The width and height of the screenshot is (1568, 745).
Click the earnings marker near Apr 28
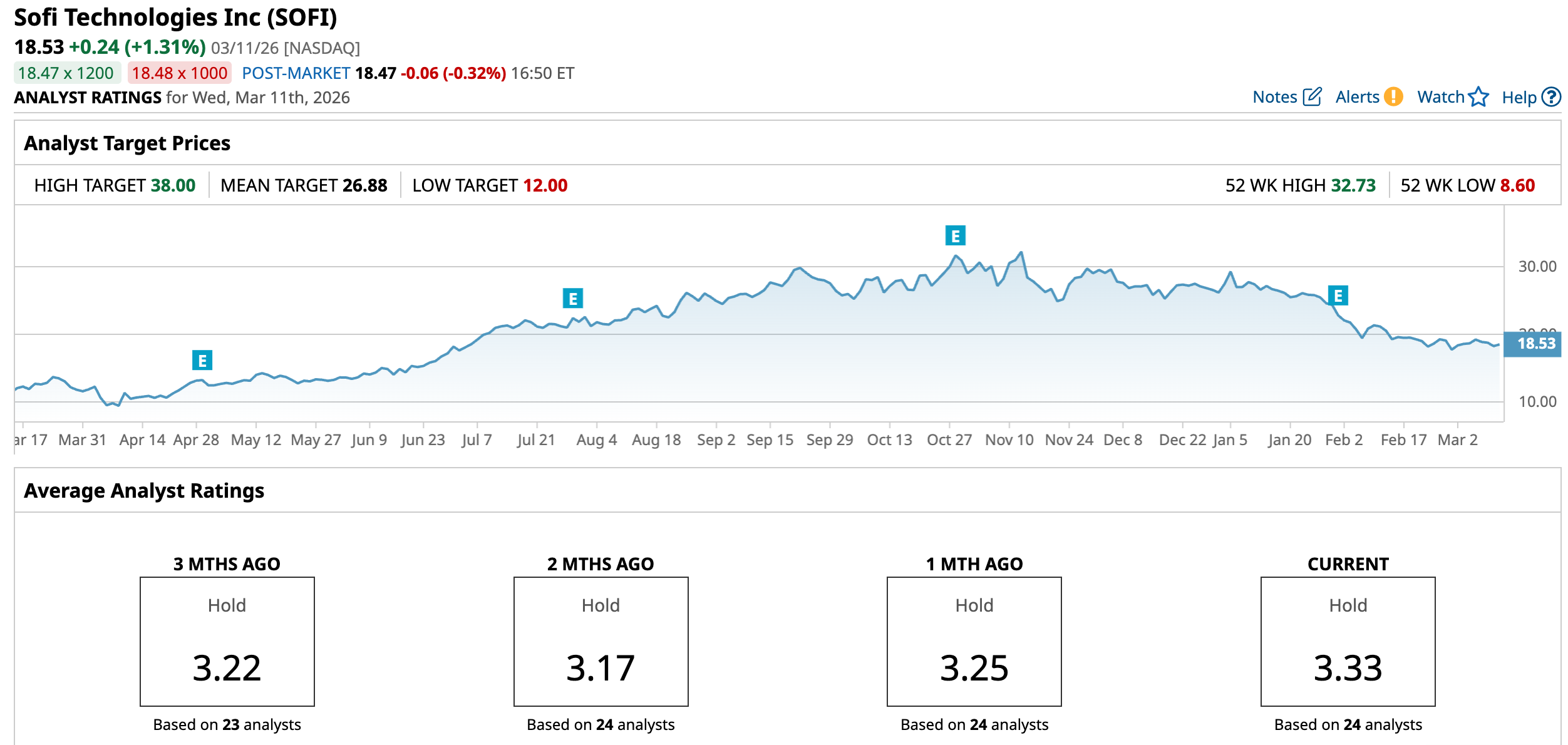coord(202,361)
